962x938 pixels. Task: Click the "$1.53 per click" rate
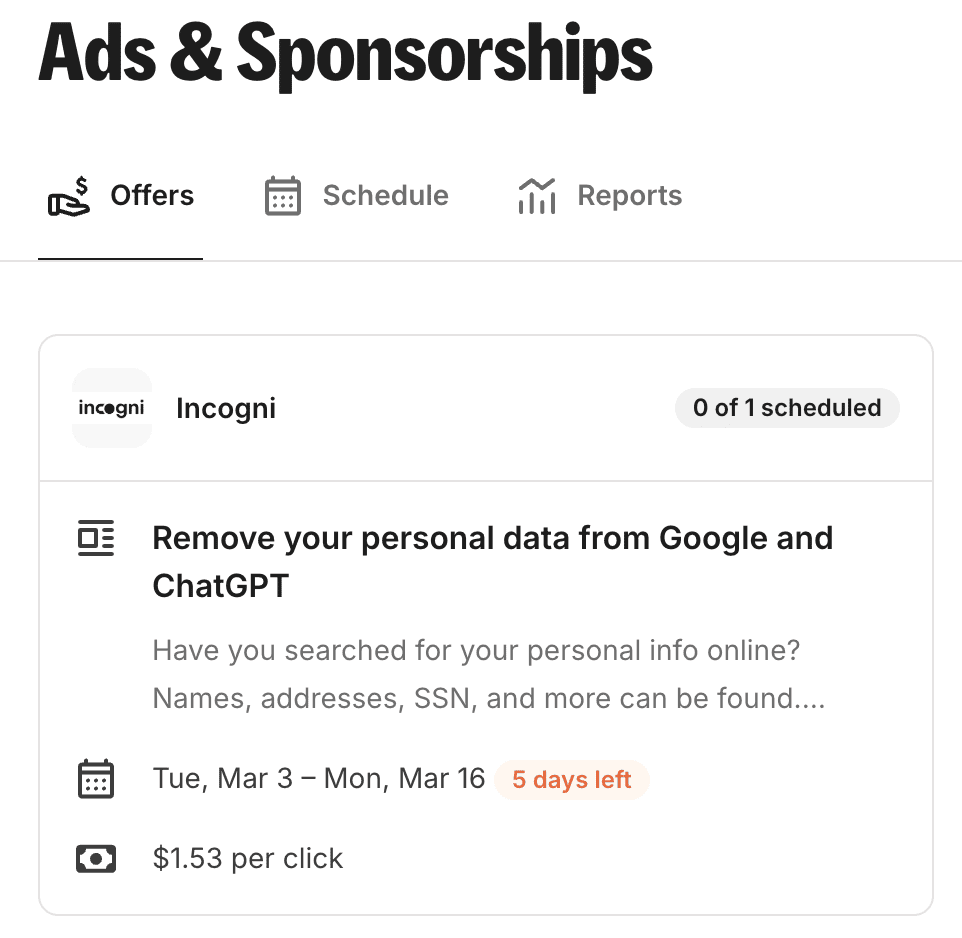tap(248, 858)
